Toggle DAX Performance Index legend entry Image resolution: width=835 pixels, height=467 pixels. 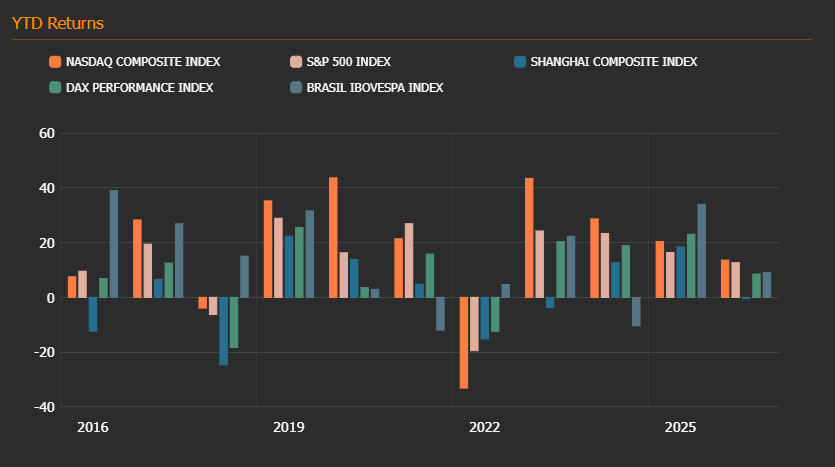[131, 87]
